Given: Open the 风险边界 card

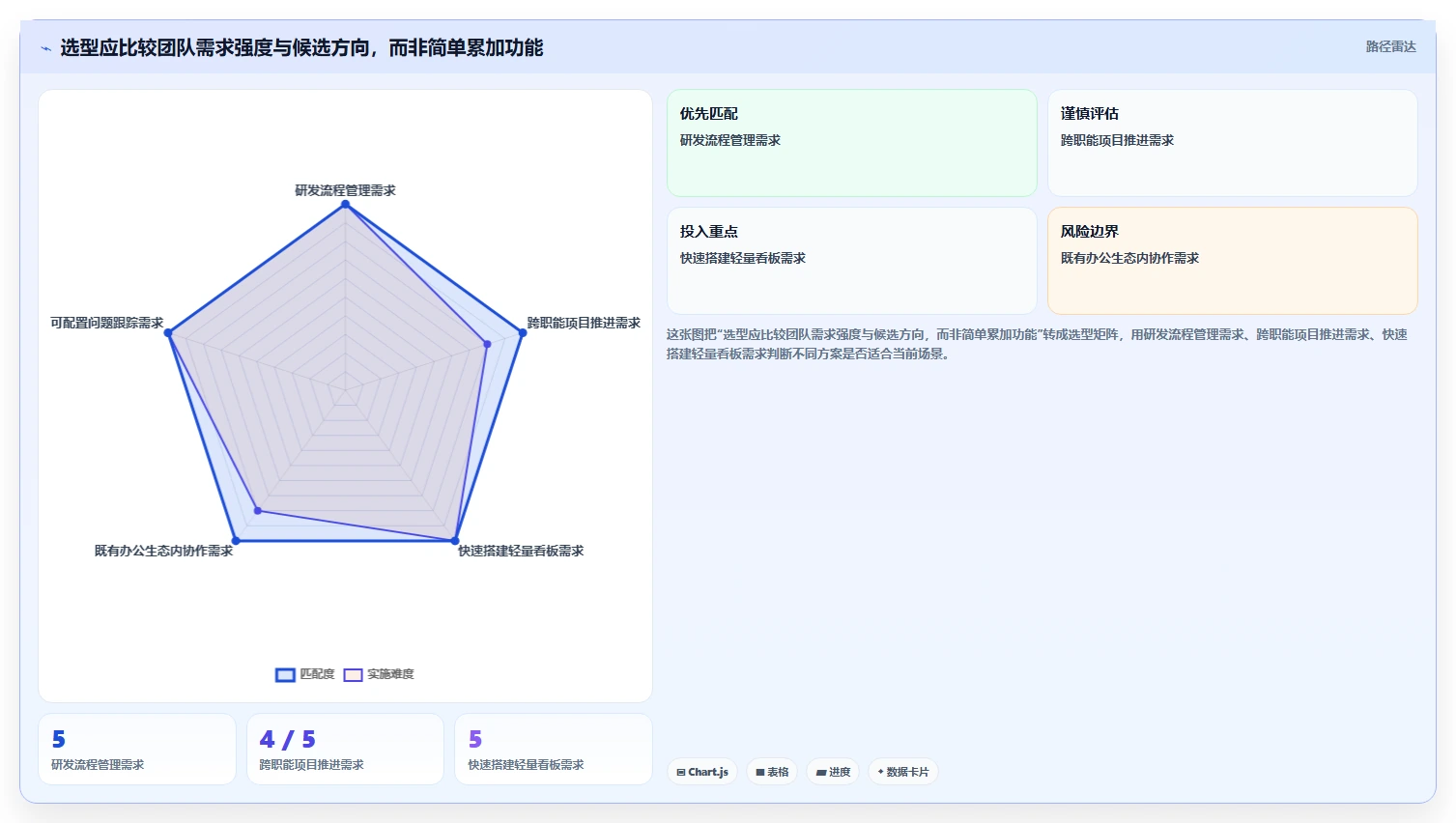Looking at the screenshot, I should [1233, 261].
